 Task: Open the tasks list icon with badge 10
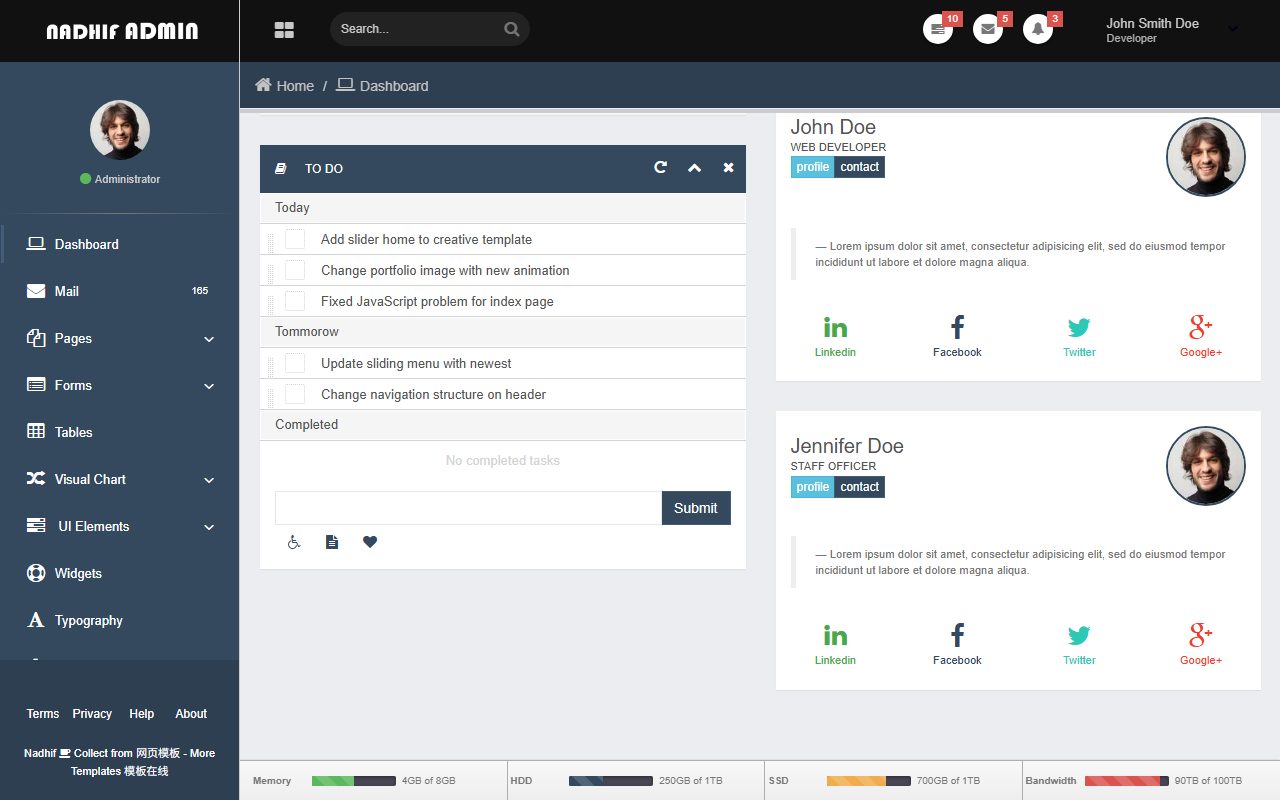point(938,29)
